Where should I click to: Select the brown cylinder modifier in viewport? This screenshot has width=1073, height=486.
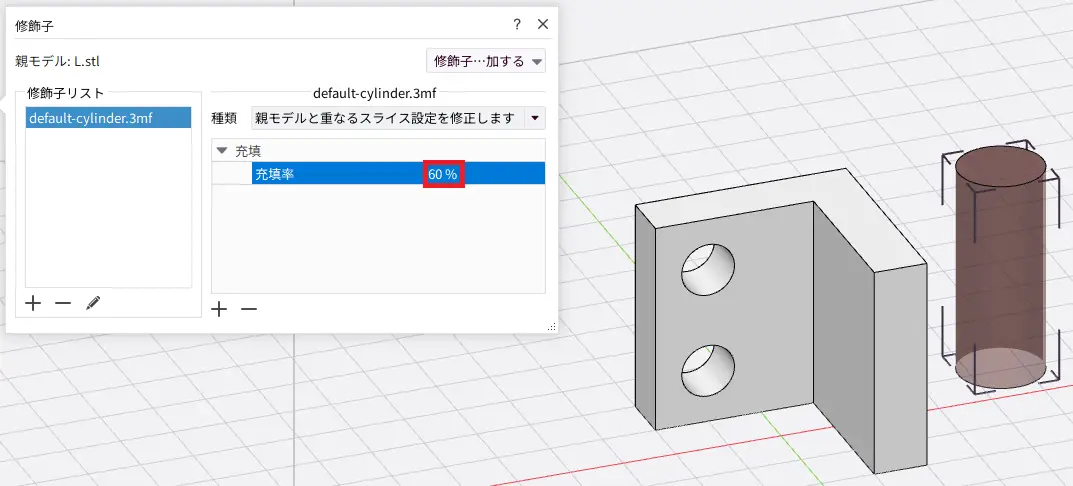click(1000, 270)
